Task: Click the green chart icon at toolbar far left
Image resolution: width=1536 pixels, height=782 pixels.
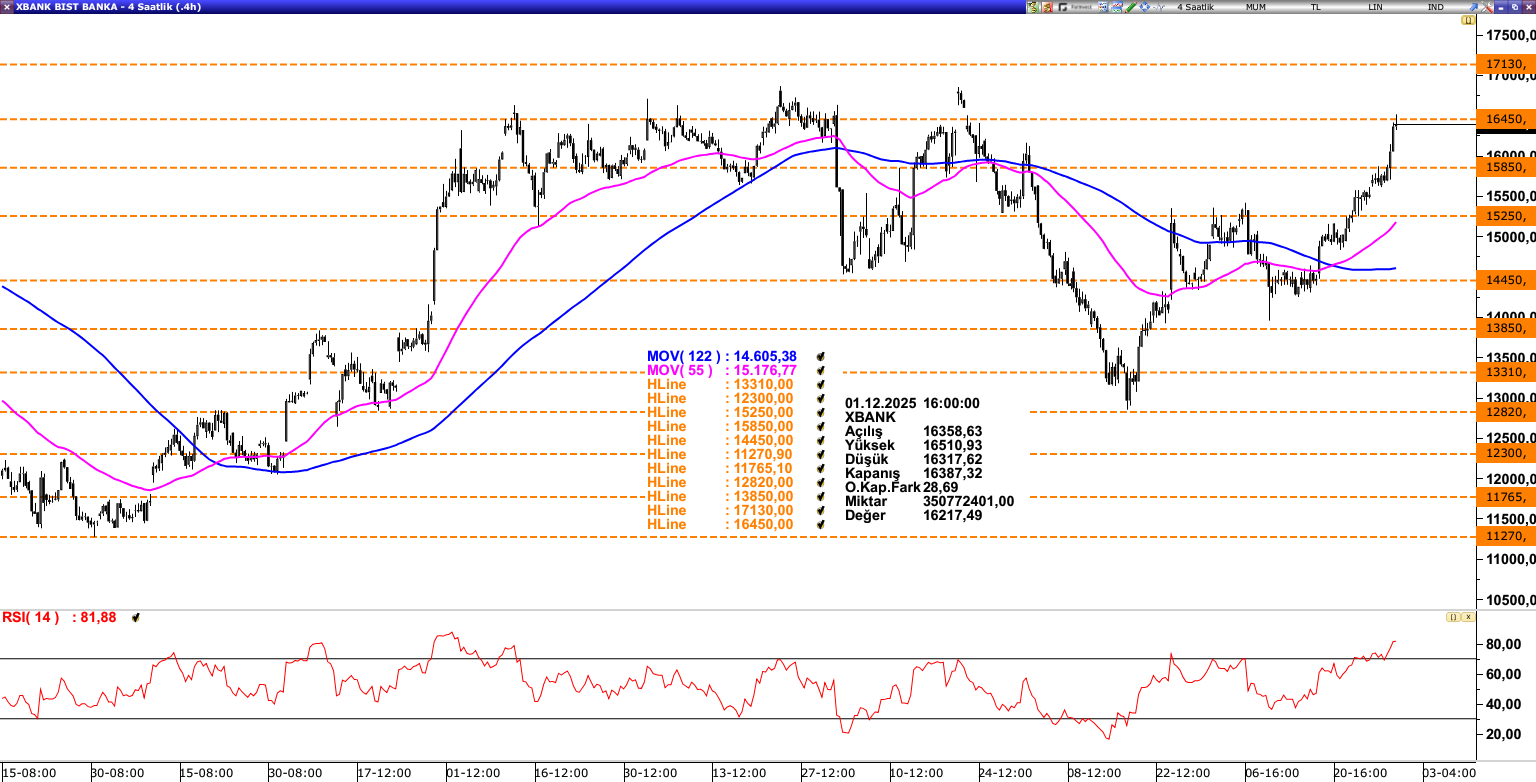Action: (x=1031, y=6)
